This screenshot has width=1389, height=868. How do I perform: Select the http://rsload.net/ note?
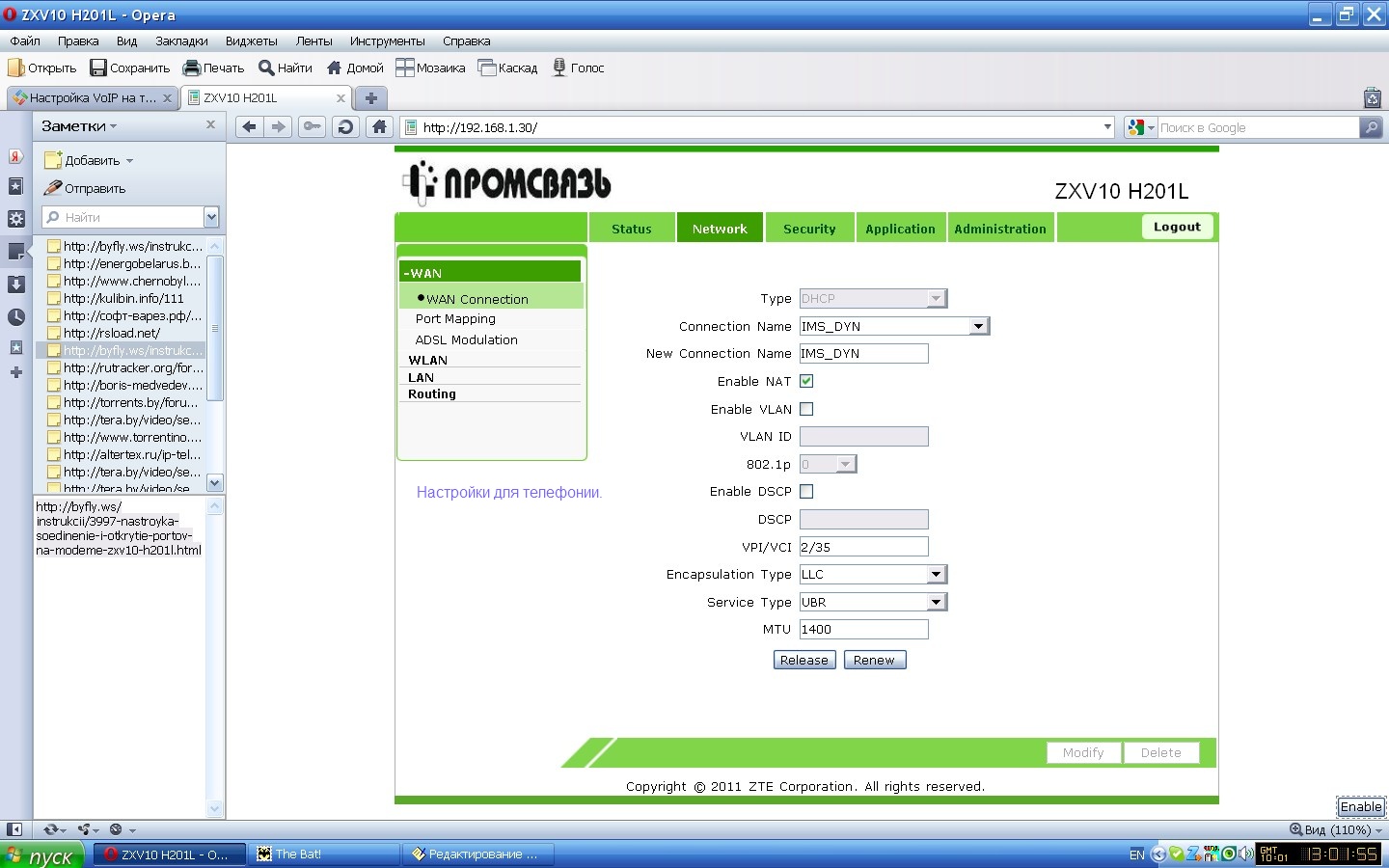tap(112, 333)
